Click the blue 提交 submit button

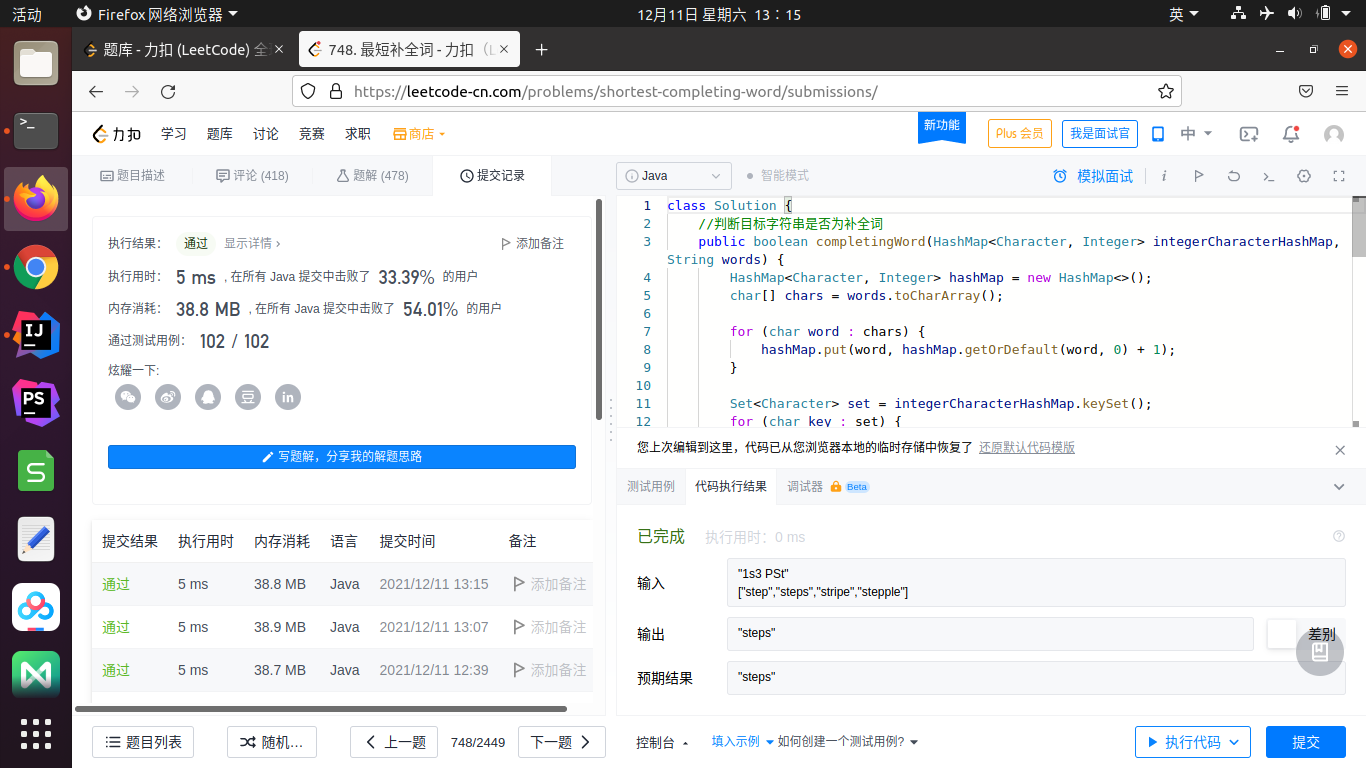click(1306, 742)
